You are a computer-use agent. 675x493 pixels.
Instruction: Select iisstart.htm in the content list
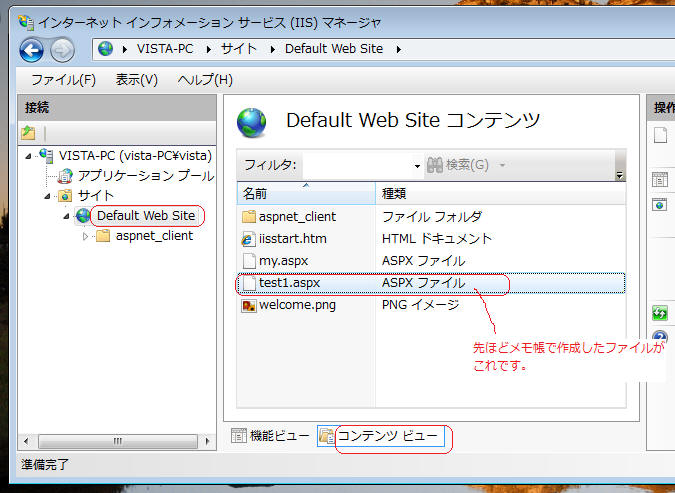coord(293,239)
